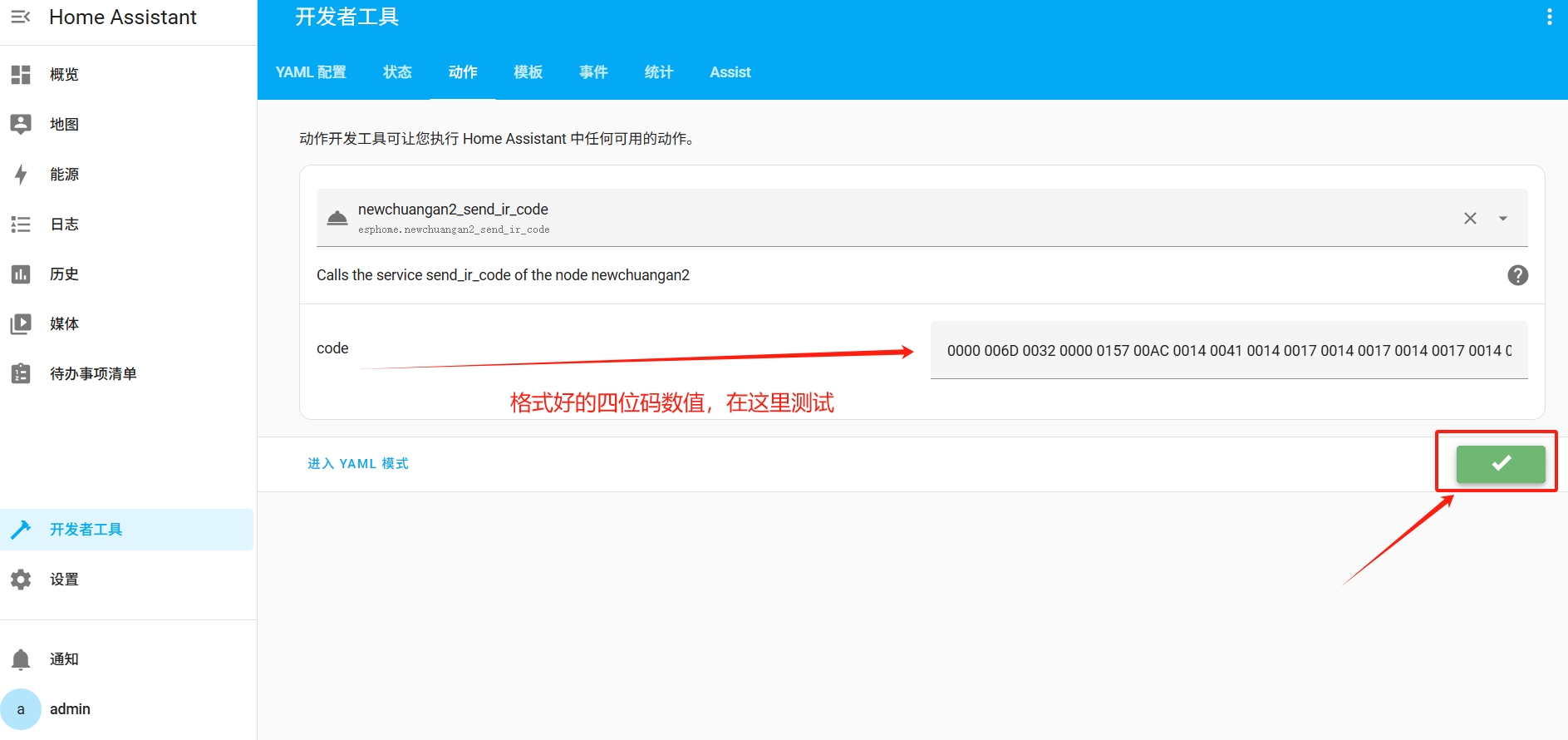Click the esphome.newchuangan2_send_ir_code entity id
This screenshot has width=1568, height=740.
pos(454,229)
